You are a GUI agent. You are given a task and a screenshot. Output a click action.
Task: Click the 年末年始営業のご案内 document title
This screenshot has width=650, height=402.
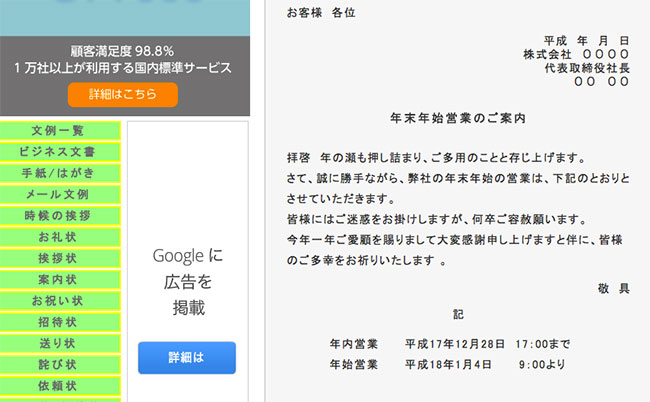[458, 118]
